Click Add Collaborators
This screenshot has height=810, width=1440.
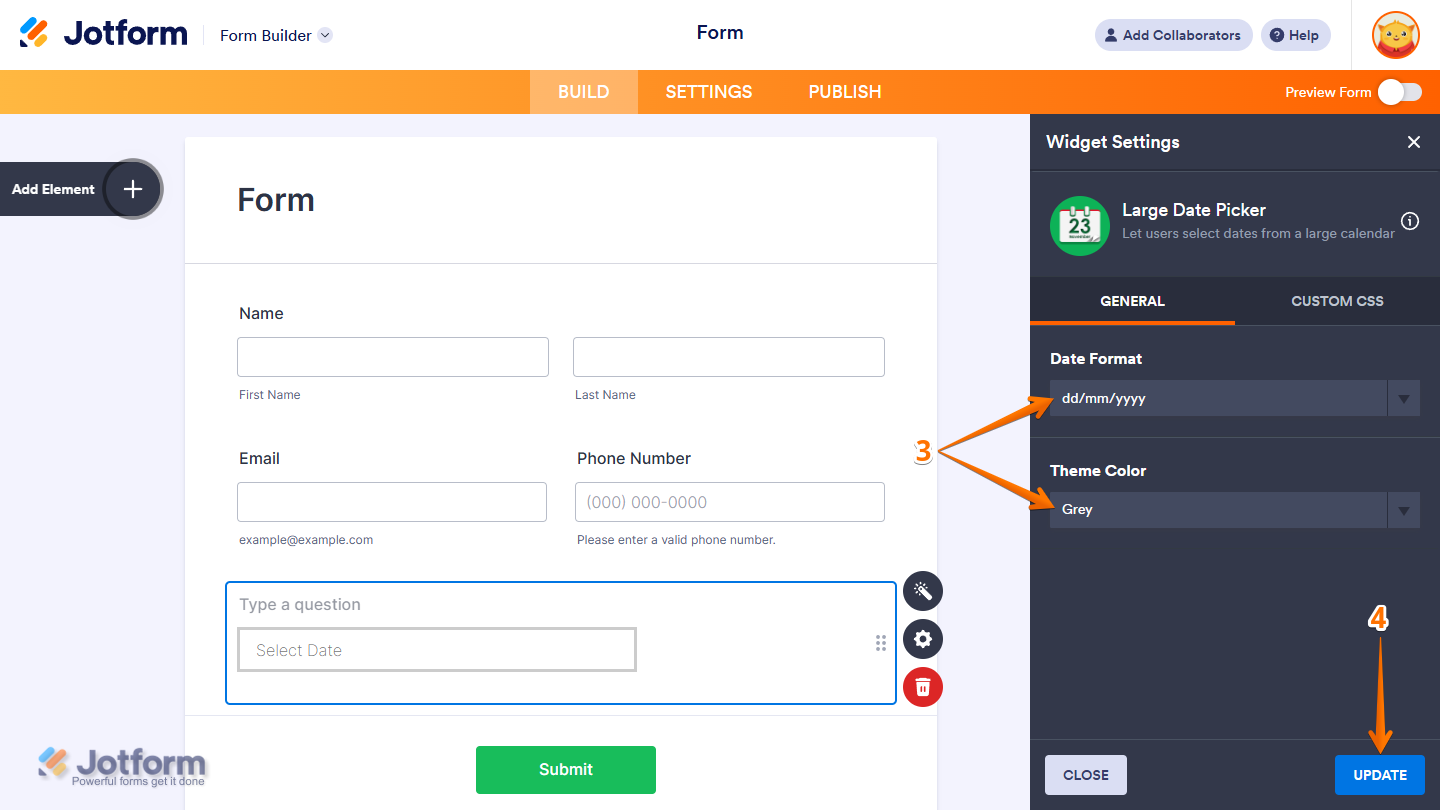[1173, 35]
